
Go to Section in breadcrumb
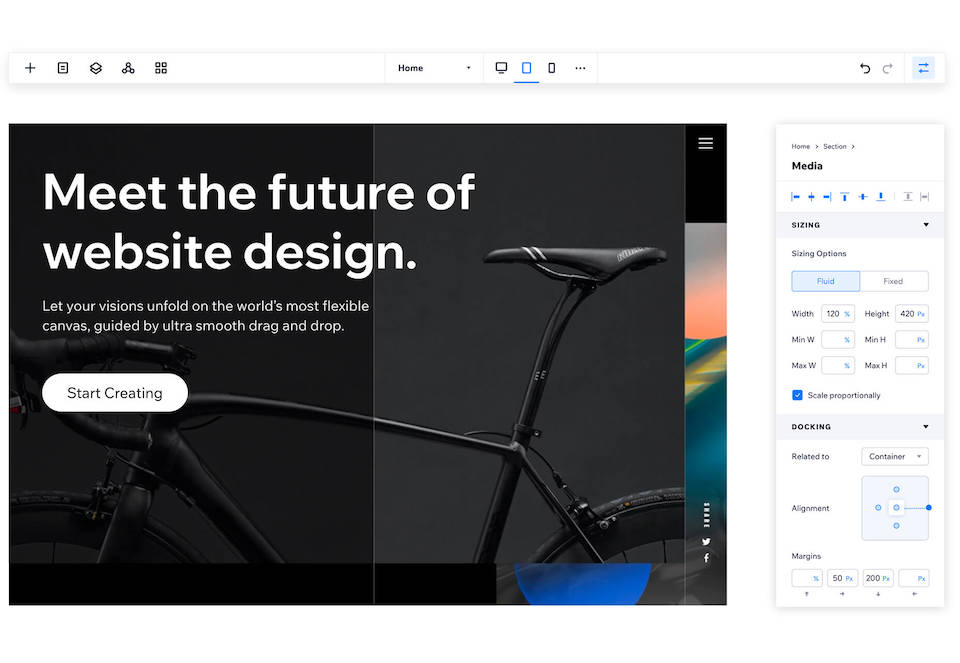(834, 146)
